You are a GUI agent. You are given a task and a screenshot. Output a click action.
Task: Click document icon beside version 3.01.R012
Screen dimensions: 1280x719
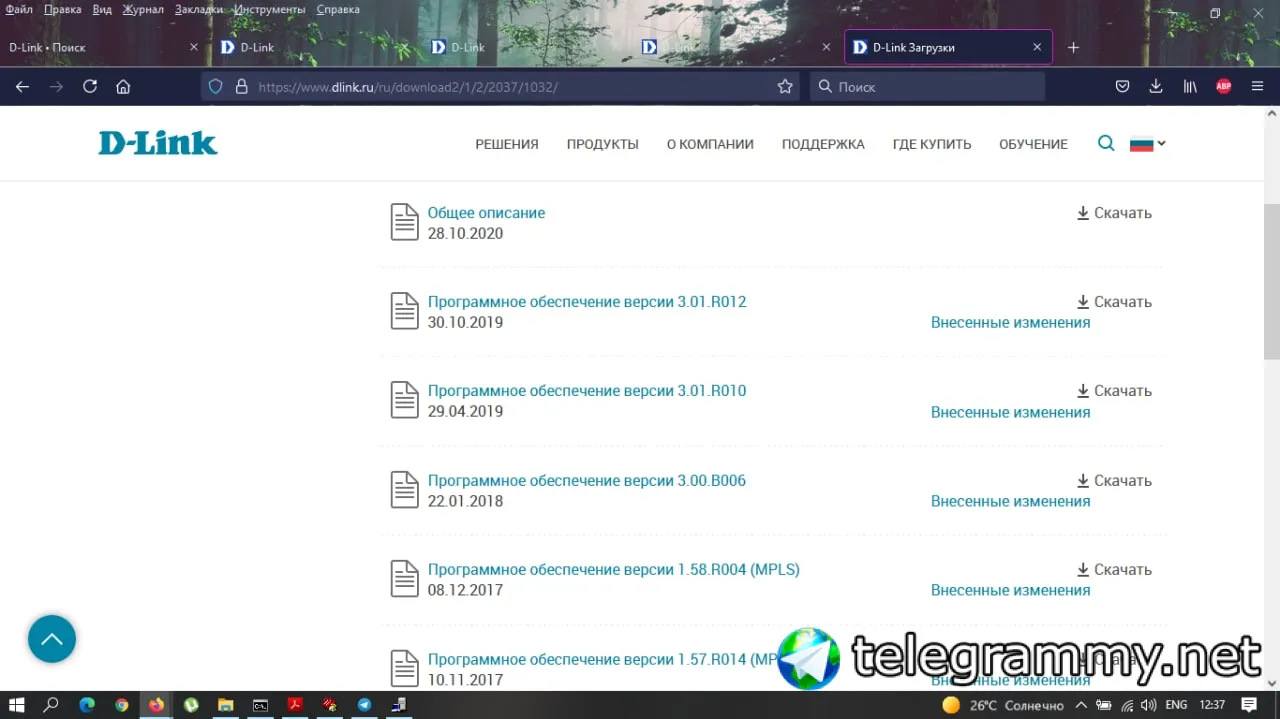click(x=404, y=311)
